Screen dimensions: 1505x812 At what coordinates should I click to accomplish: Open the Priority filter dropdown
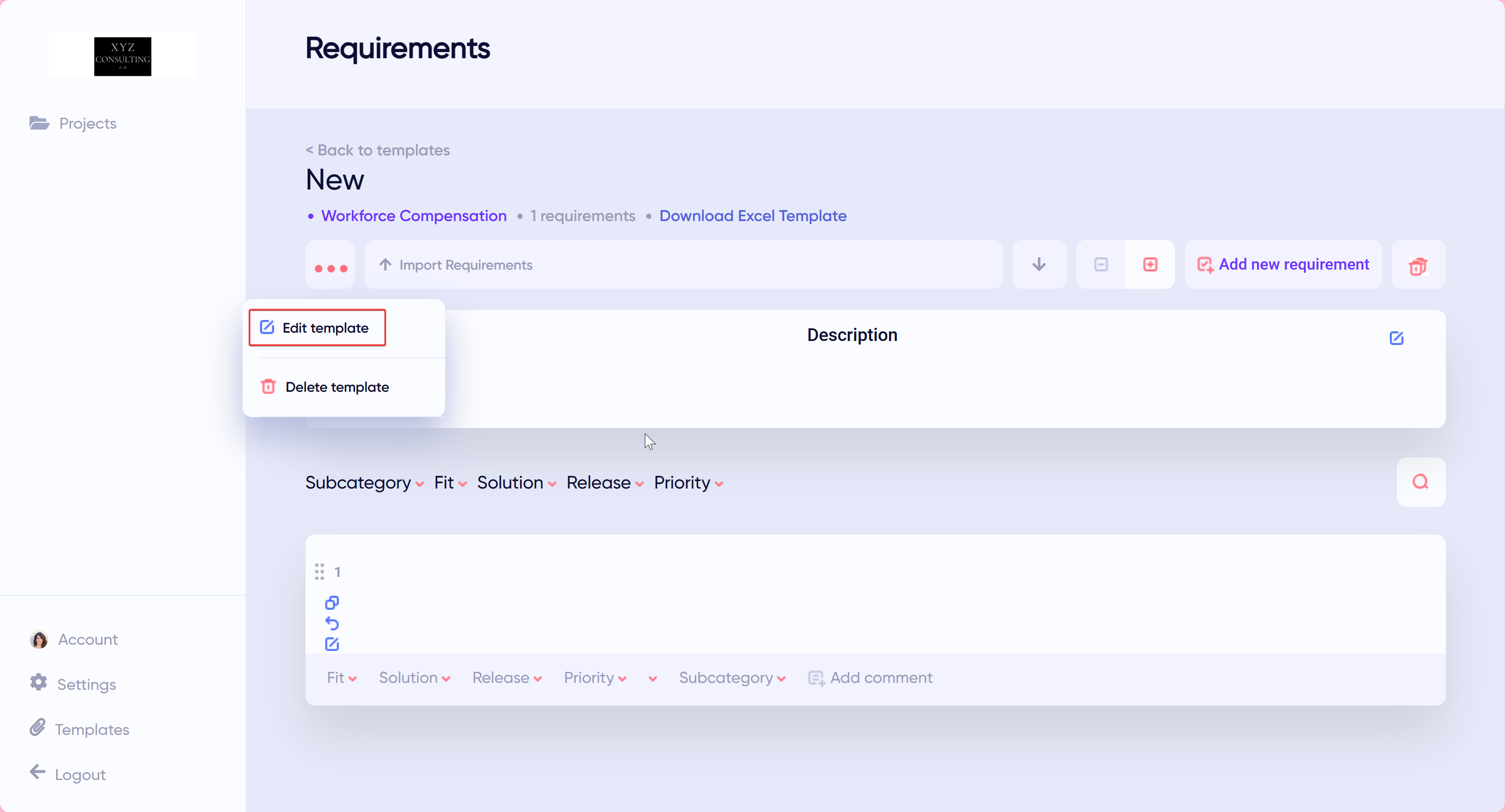(x=688, y=482)
